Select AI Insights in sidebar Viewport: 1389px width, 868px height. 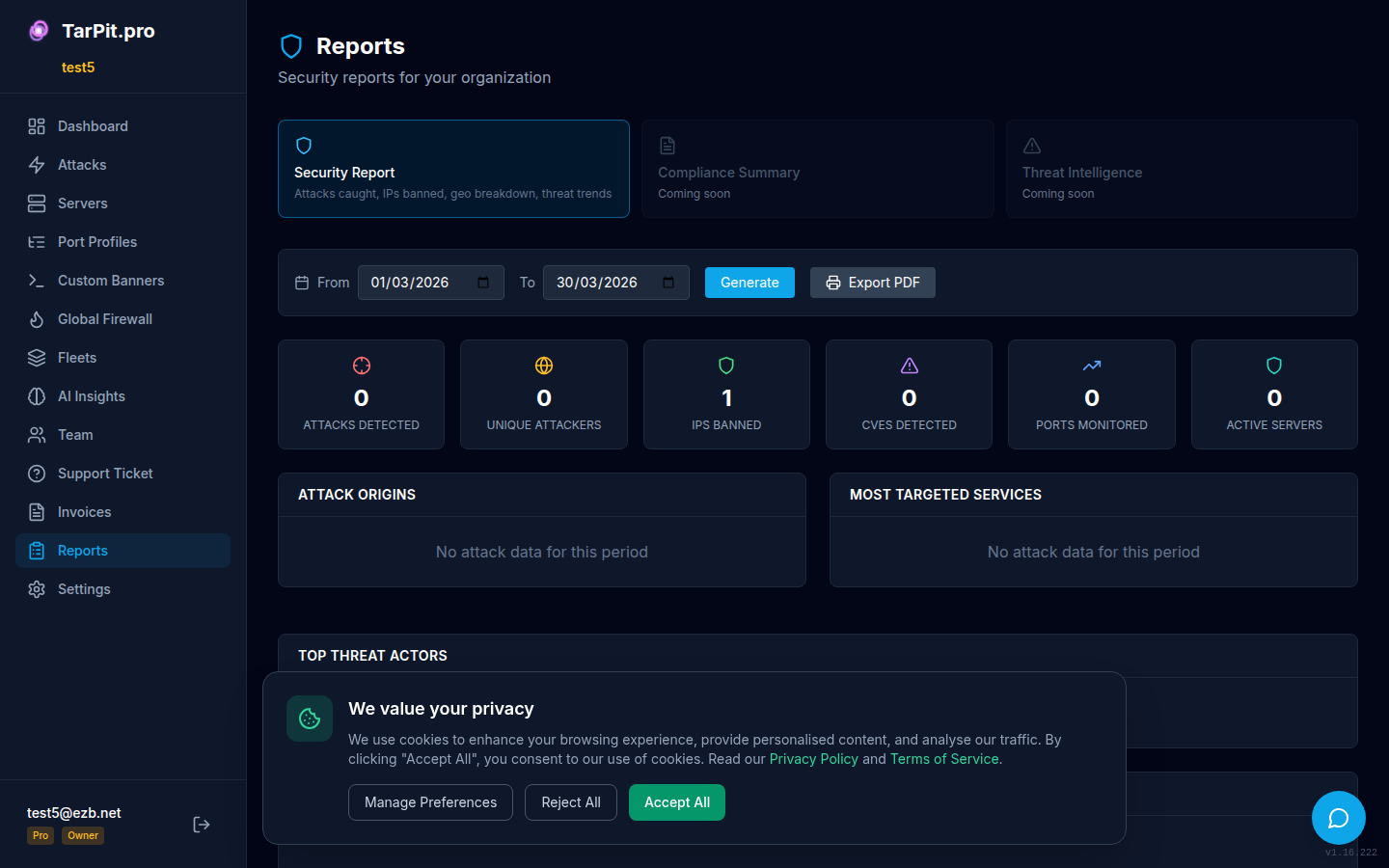tap(123, 396)
